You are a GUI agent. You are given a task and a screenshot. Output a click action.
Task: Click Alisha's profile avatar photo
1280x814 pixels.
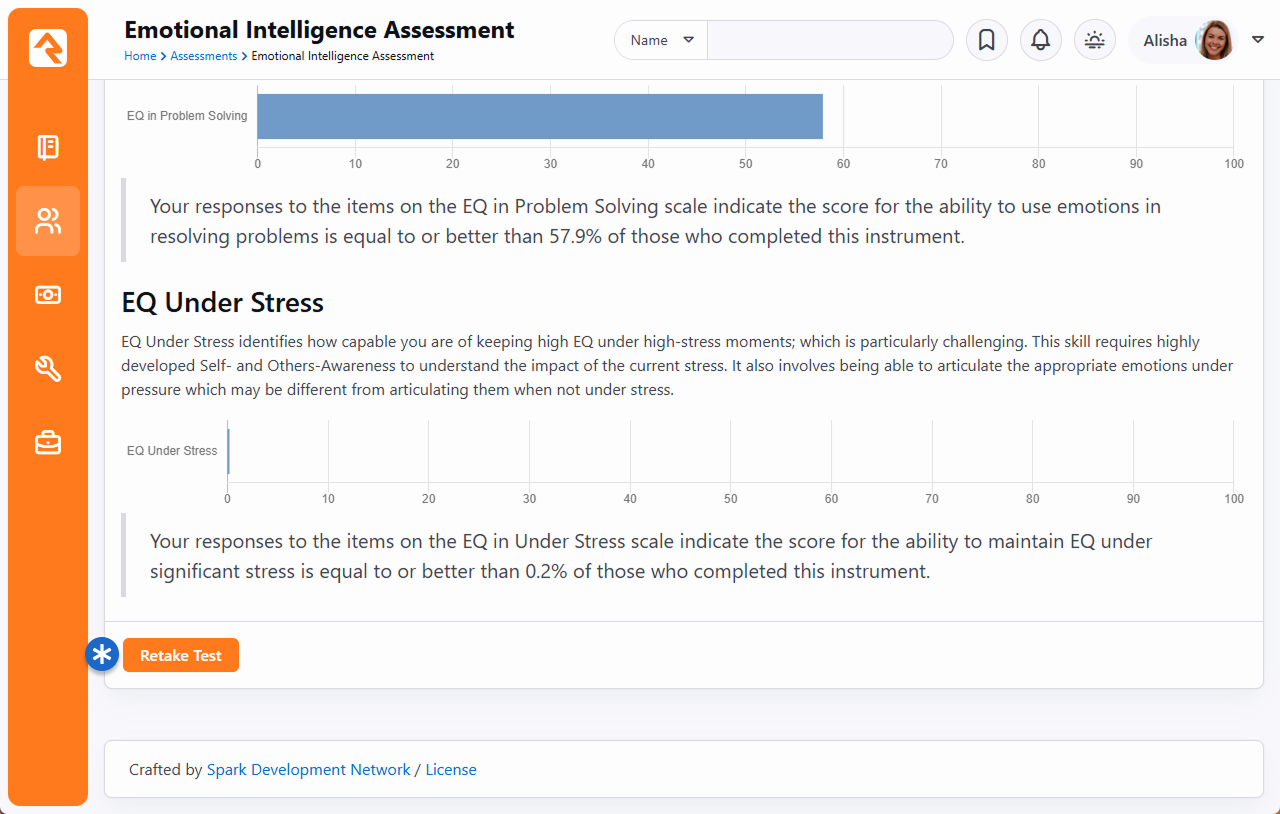[1215, 40]
